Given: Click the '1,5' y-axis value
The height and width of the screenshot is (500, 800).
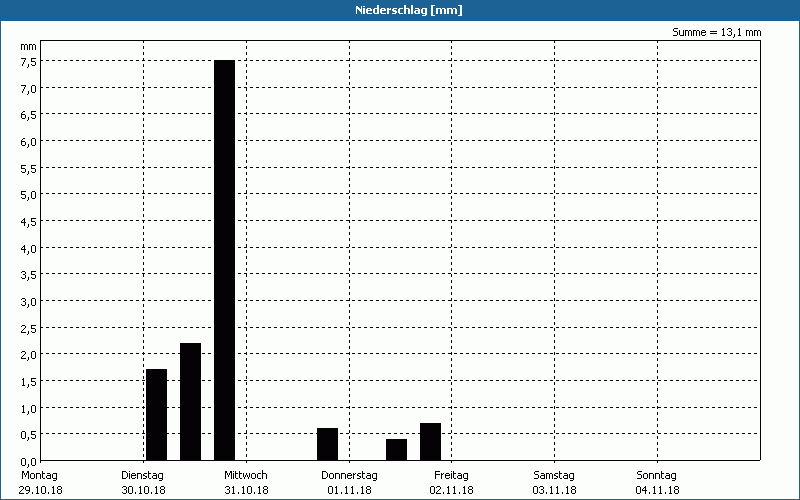Looking at the screenshot, I should [x=29, y=382].
